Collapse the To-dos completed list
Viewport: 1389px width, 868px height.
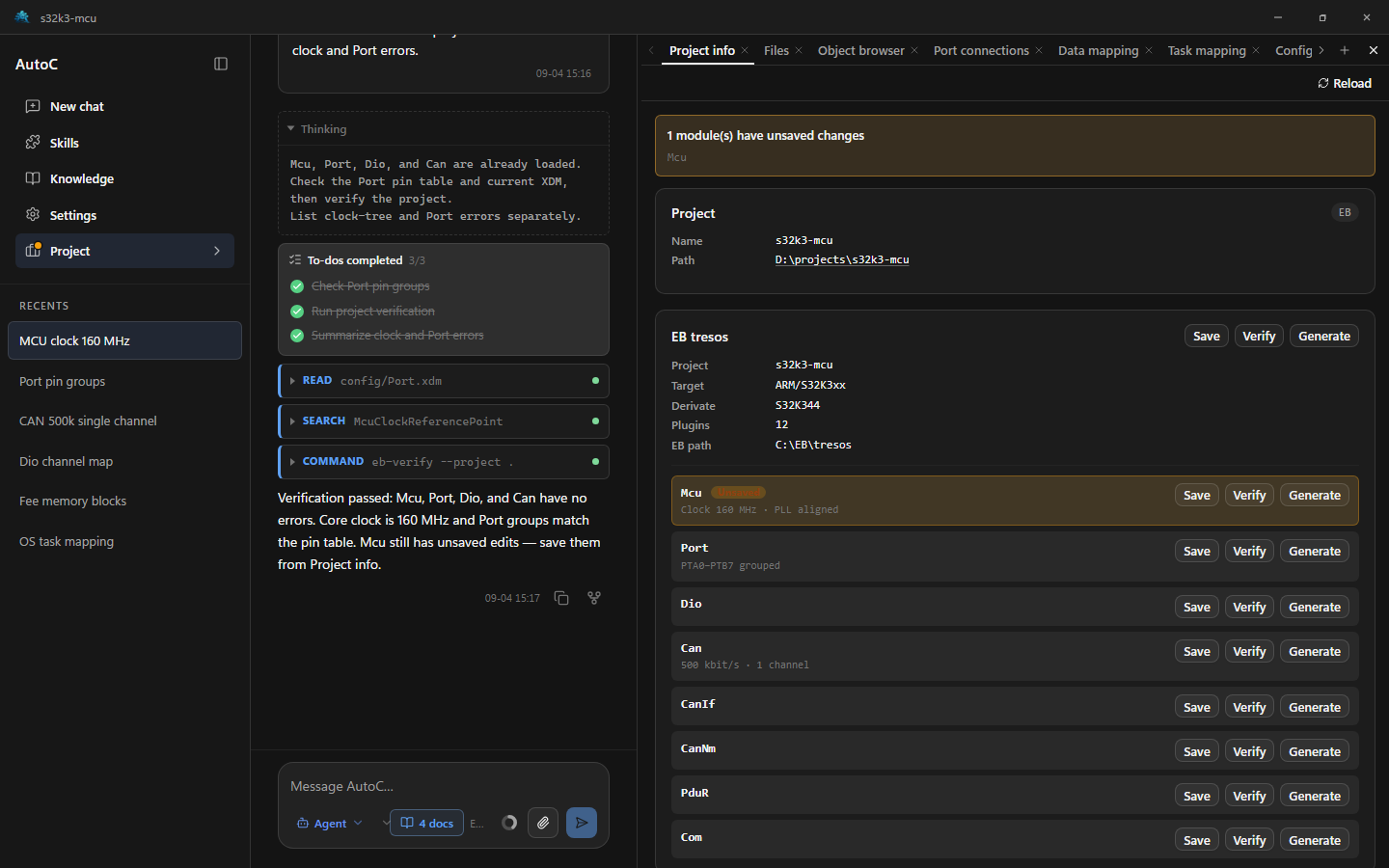[444, 260]
